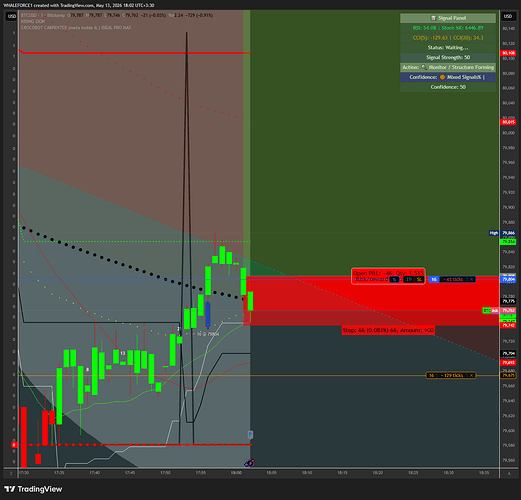521x500 pixels.
Task: Click the blue candle near 17:56
Action: pyautogui.click(x=208, y=314)
